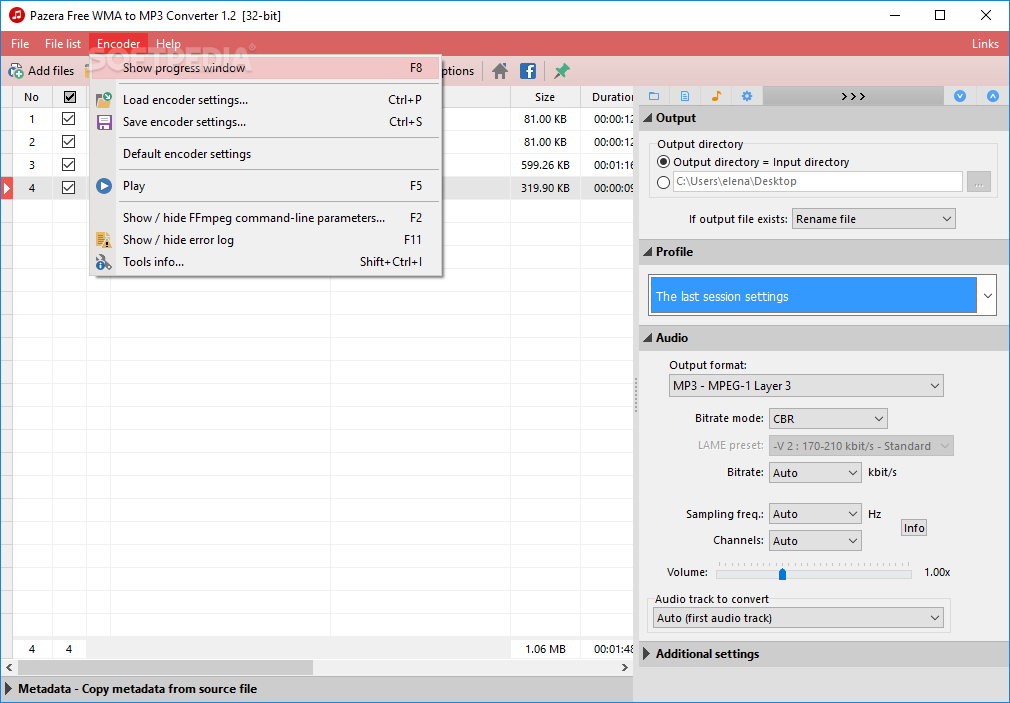Click the Pazera app icon in title bar
Viewport: 1010px width, 703px height.
coord(17,15)
